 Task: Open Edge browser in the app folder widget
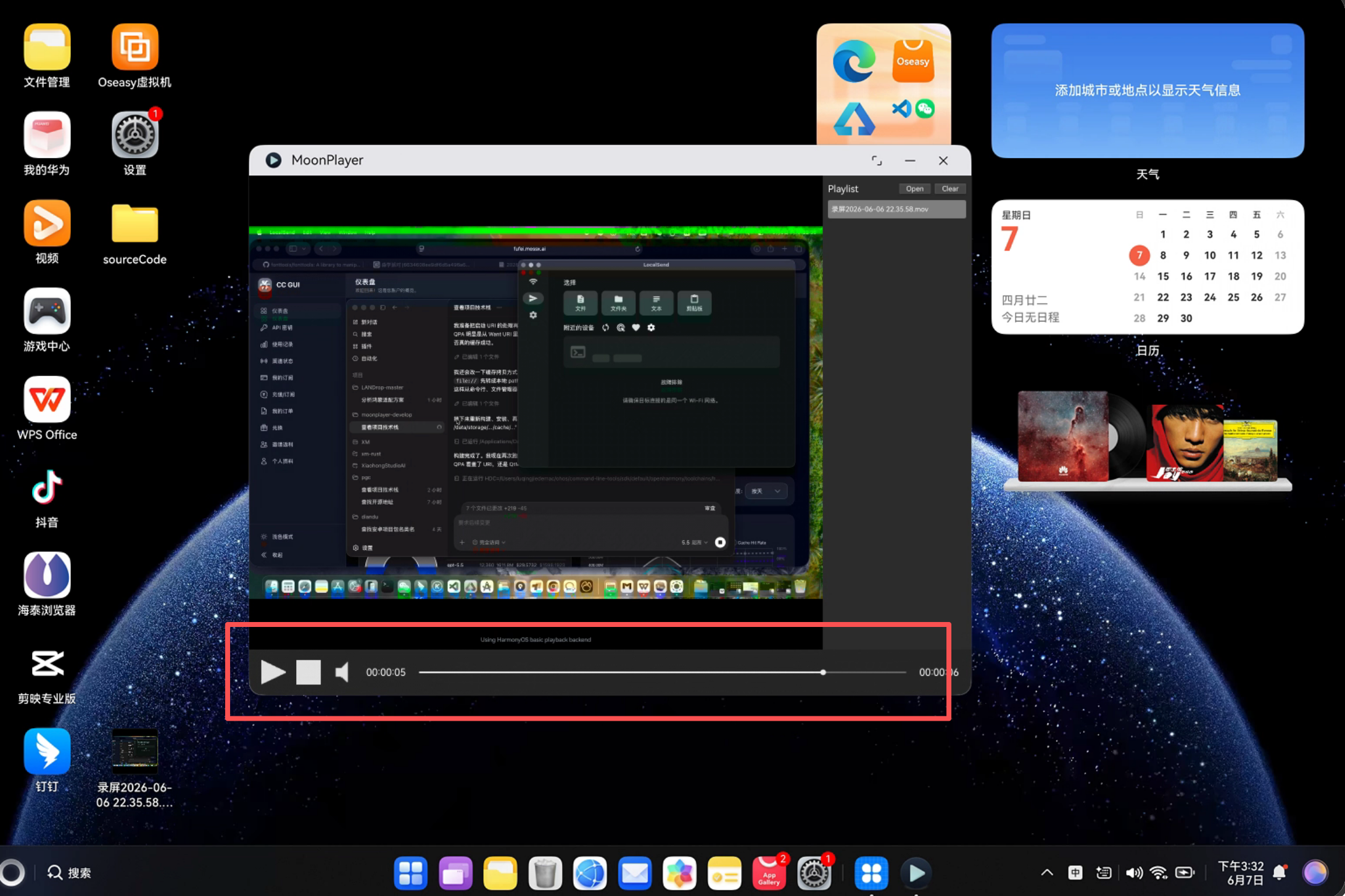854,61
